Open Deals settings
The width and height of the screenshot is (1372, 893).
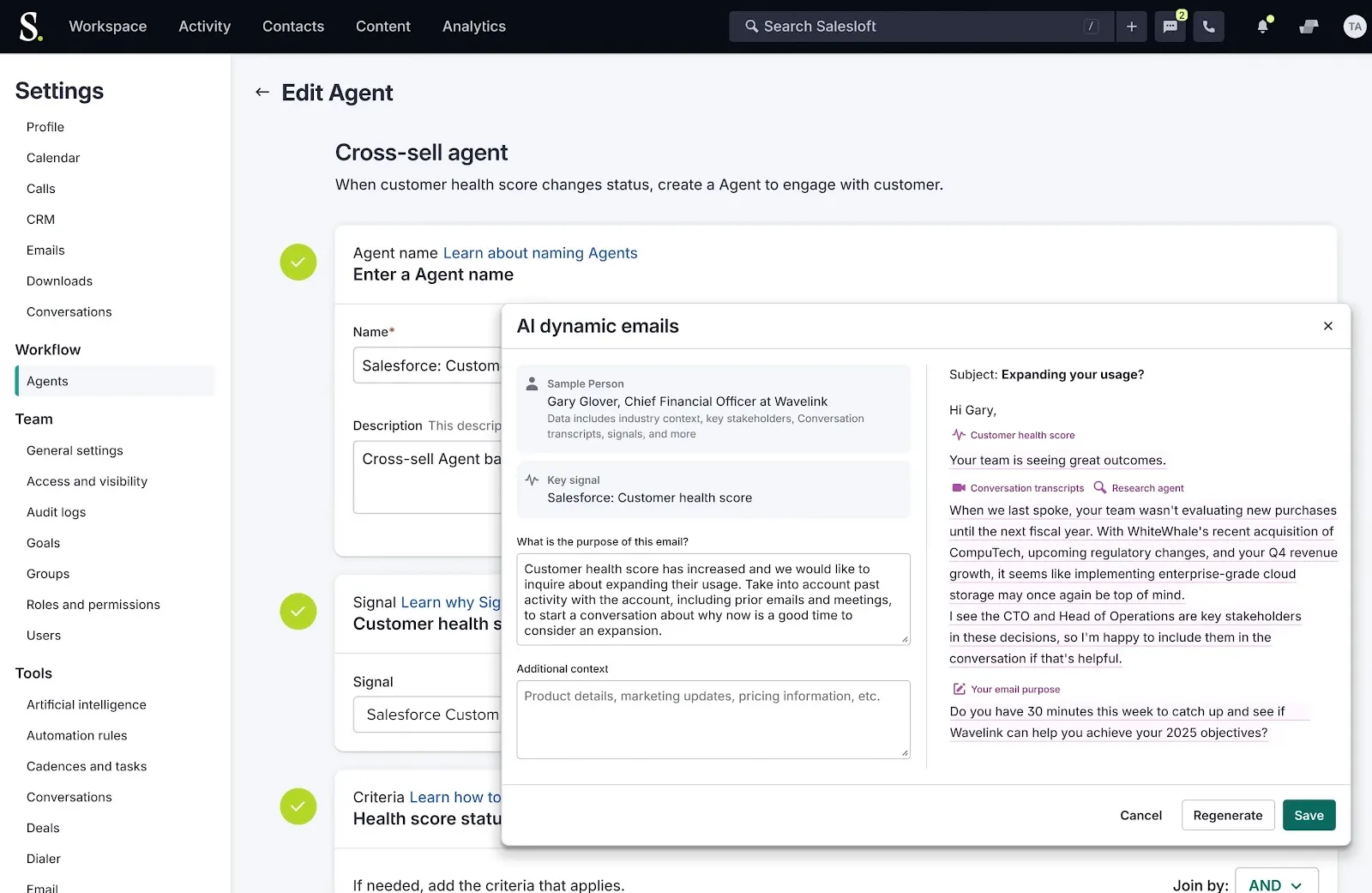43,828
